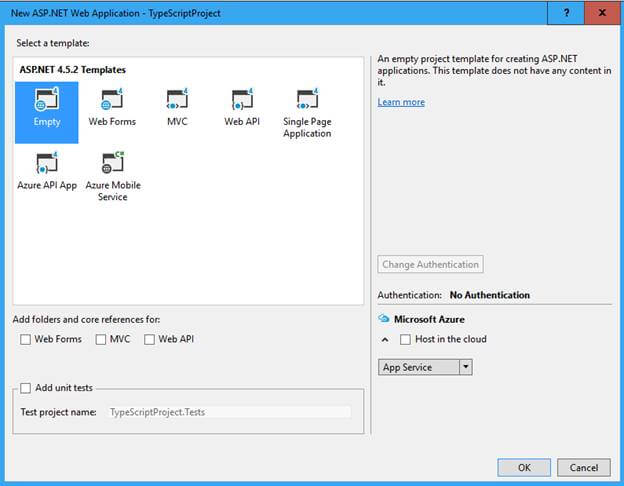Select the Azure API App template
This screenshot has width=624, height=486.
click(x=47, y=170)
